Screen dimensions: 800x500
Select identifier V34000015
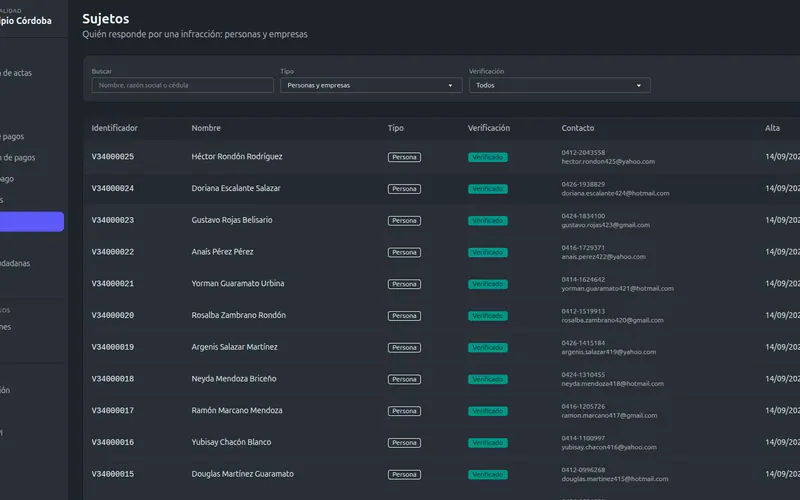pos(113,474)
